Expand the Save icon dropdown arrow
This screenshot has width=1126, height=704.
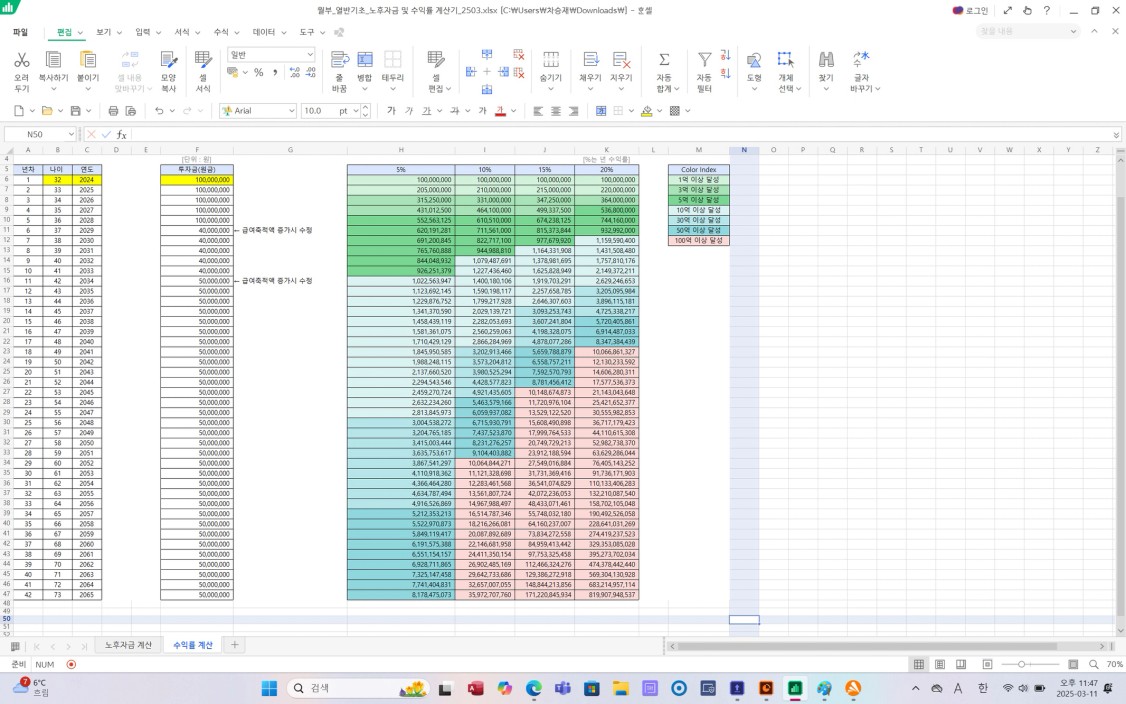88,111
